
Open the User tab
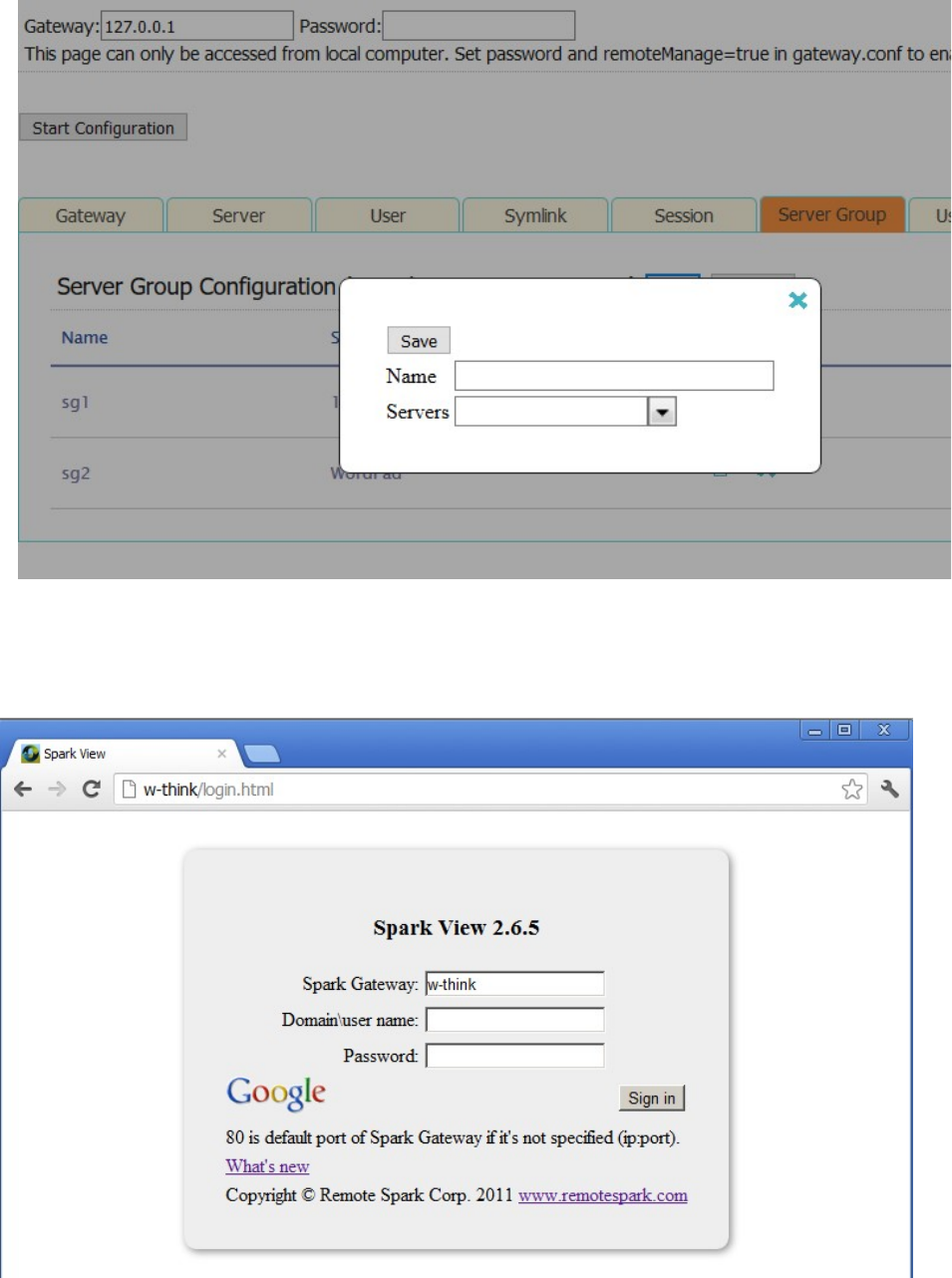tap(388, 215)
